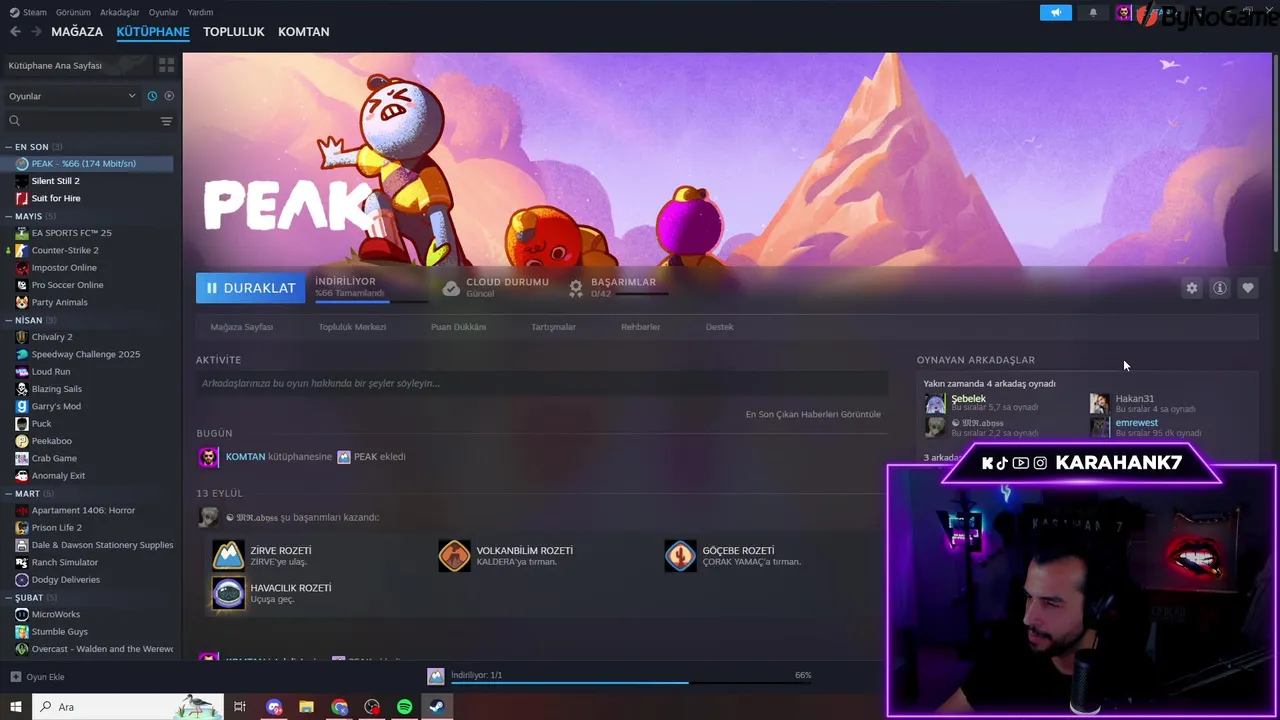Open the Görünüm menu
1280x720 pixels.
pyautogui.click(x=73, y=12)
